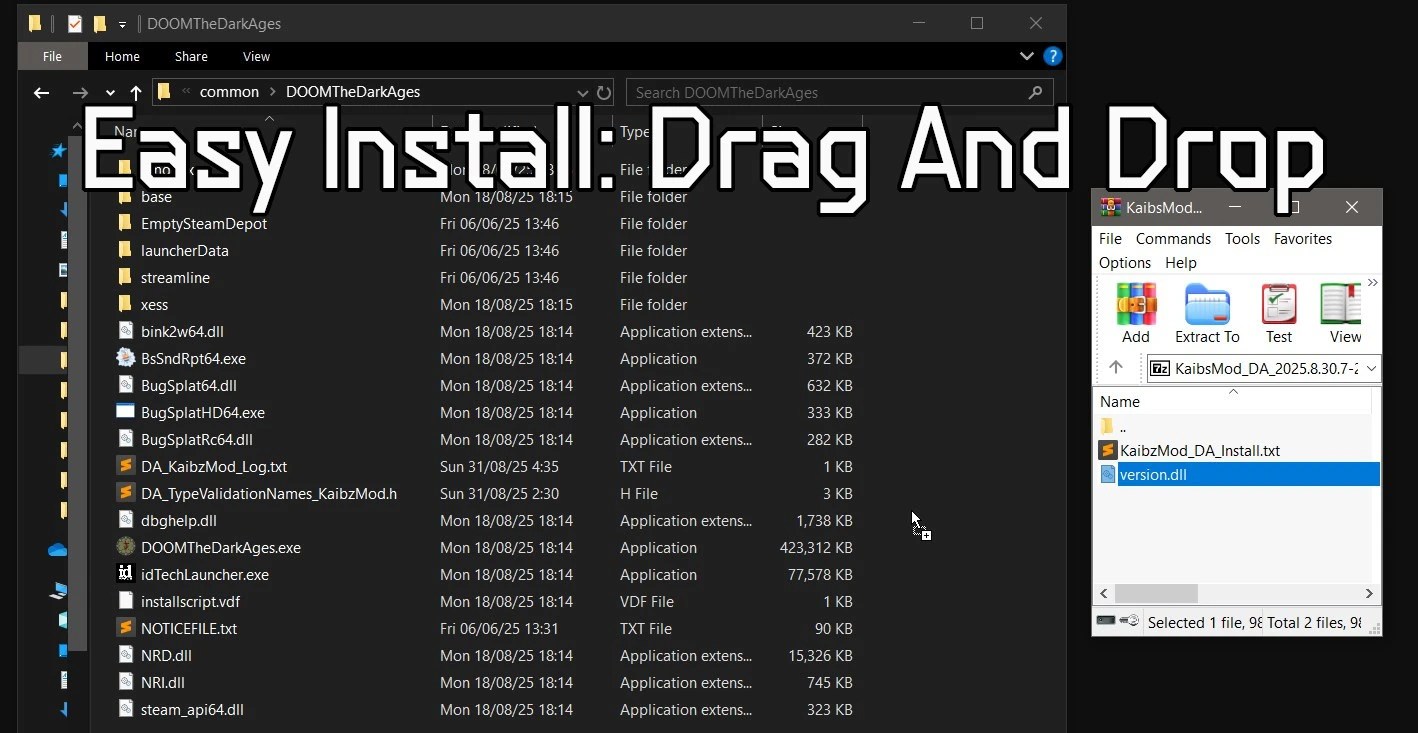Open the WinRAR archive path dropdown
The height and width of the screenshot is (733, 1418).
[x=1371, y=368]
